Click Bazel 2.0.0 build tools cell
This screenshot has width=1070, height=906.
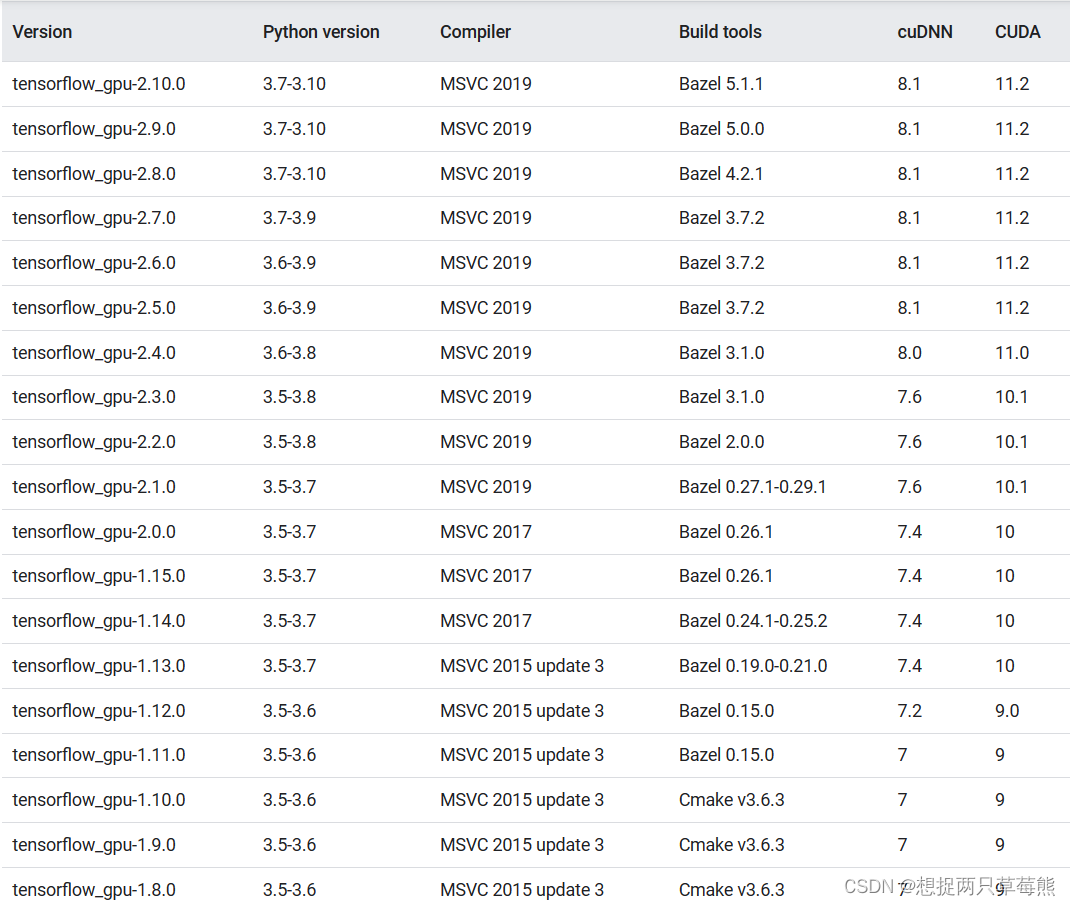[x=721, y=442]
